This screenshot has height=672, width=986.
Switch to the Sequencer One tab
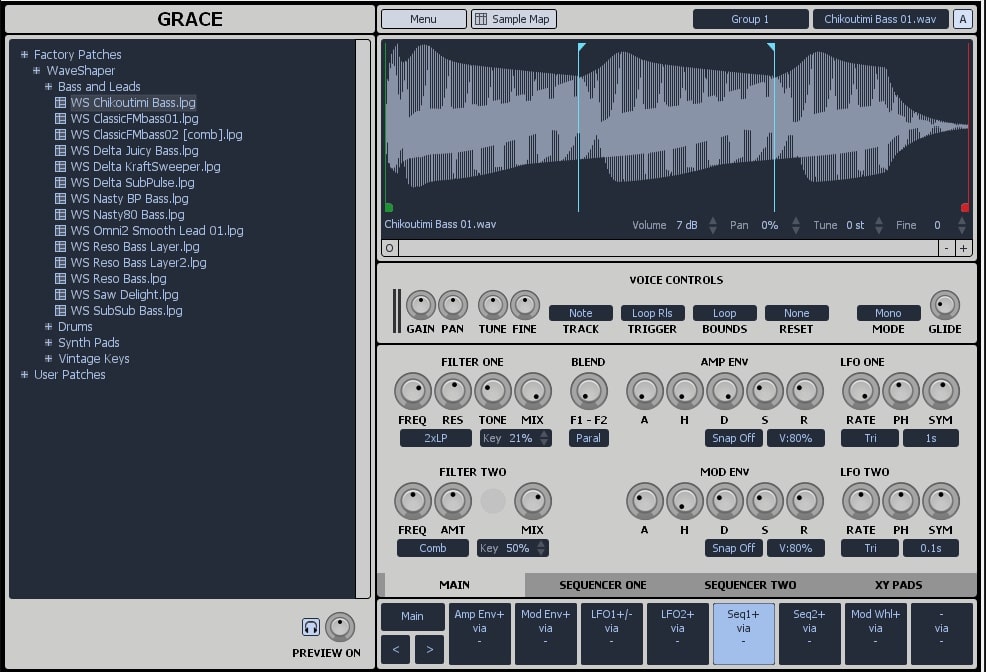click(x=601, y=584)
